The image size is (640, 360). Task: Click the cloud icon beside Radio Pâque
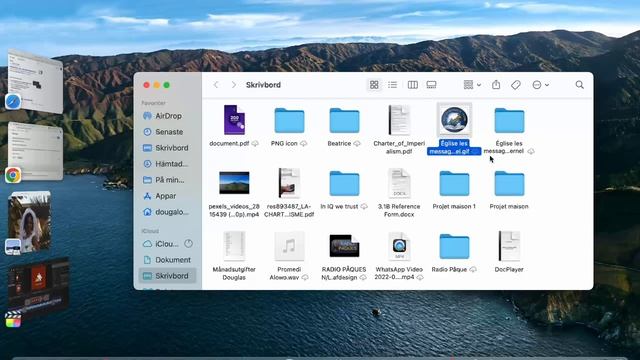coord(473,269)
